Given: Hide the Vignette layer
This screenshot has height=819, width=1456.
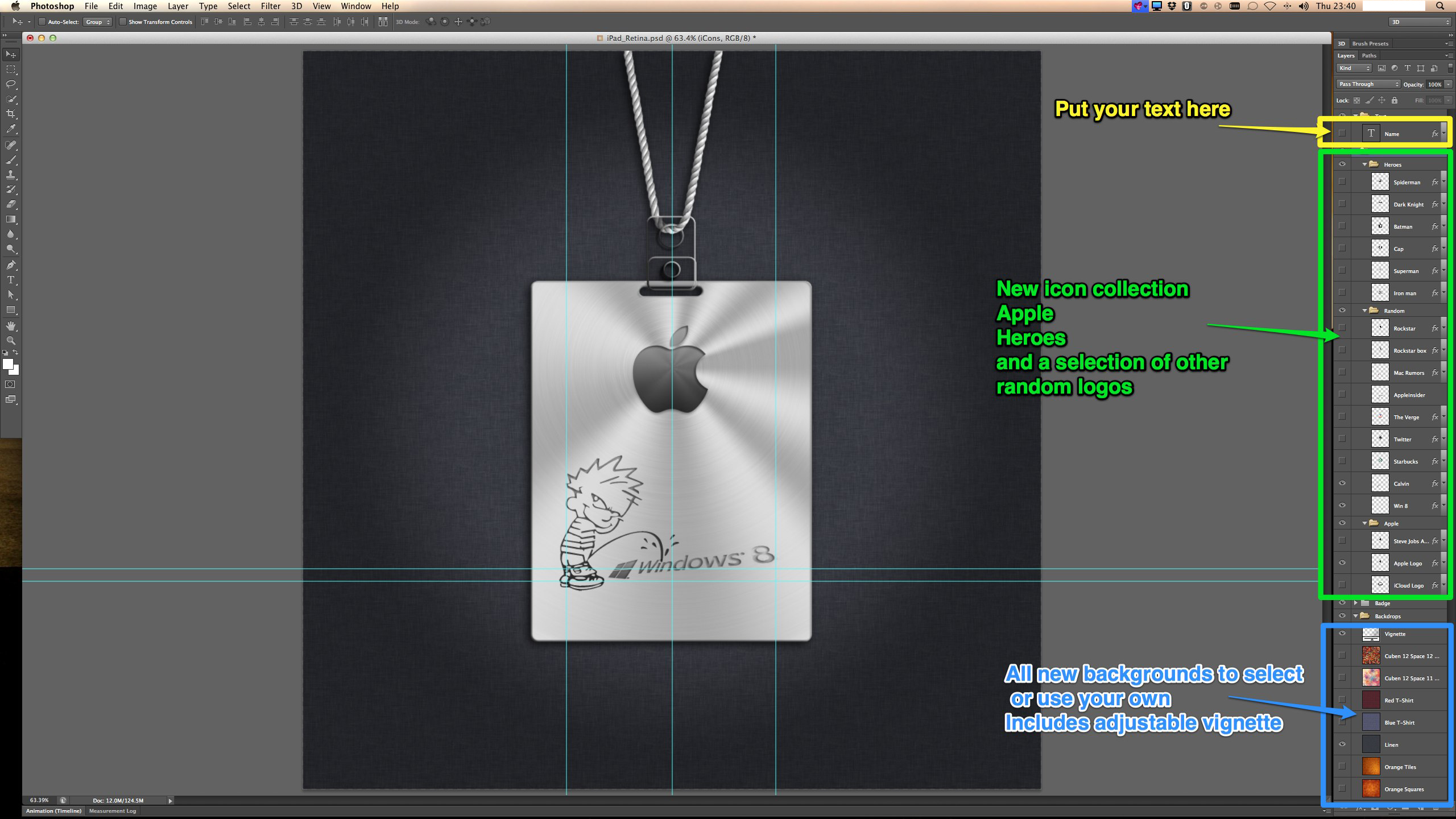Looking at the screenshot, I should pyautogui.click(x=1342, y=634).
